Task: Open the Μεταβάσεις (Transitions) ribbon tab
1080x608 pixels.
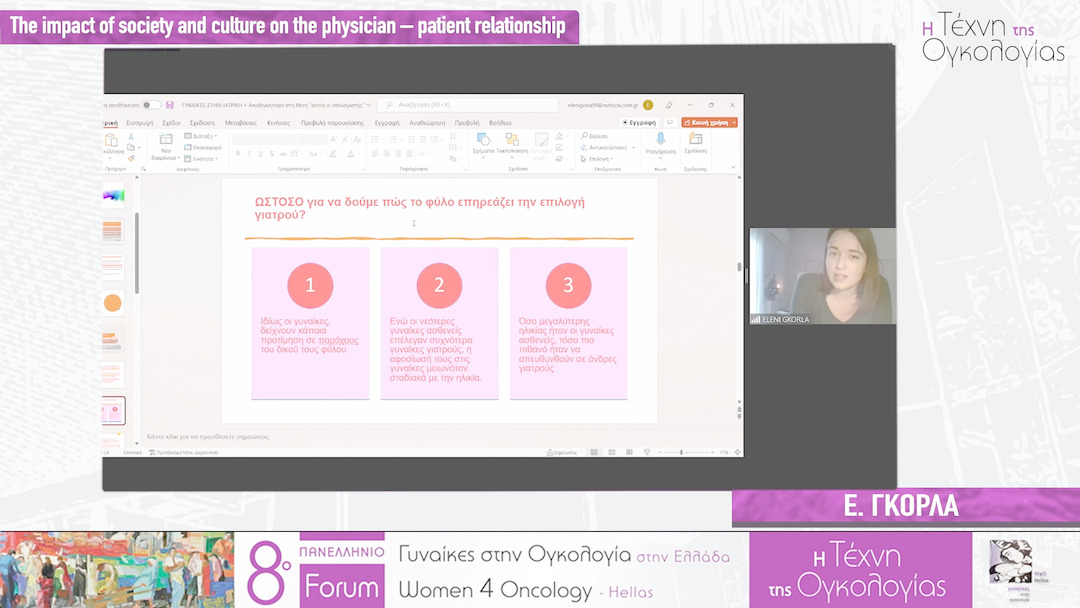Action: pyautogui.click(x=241, y=121)
